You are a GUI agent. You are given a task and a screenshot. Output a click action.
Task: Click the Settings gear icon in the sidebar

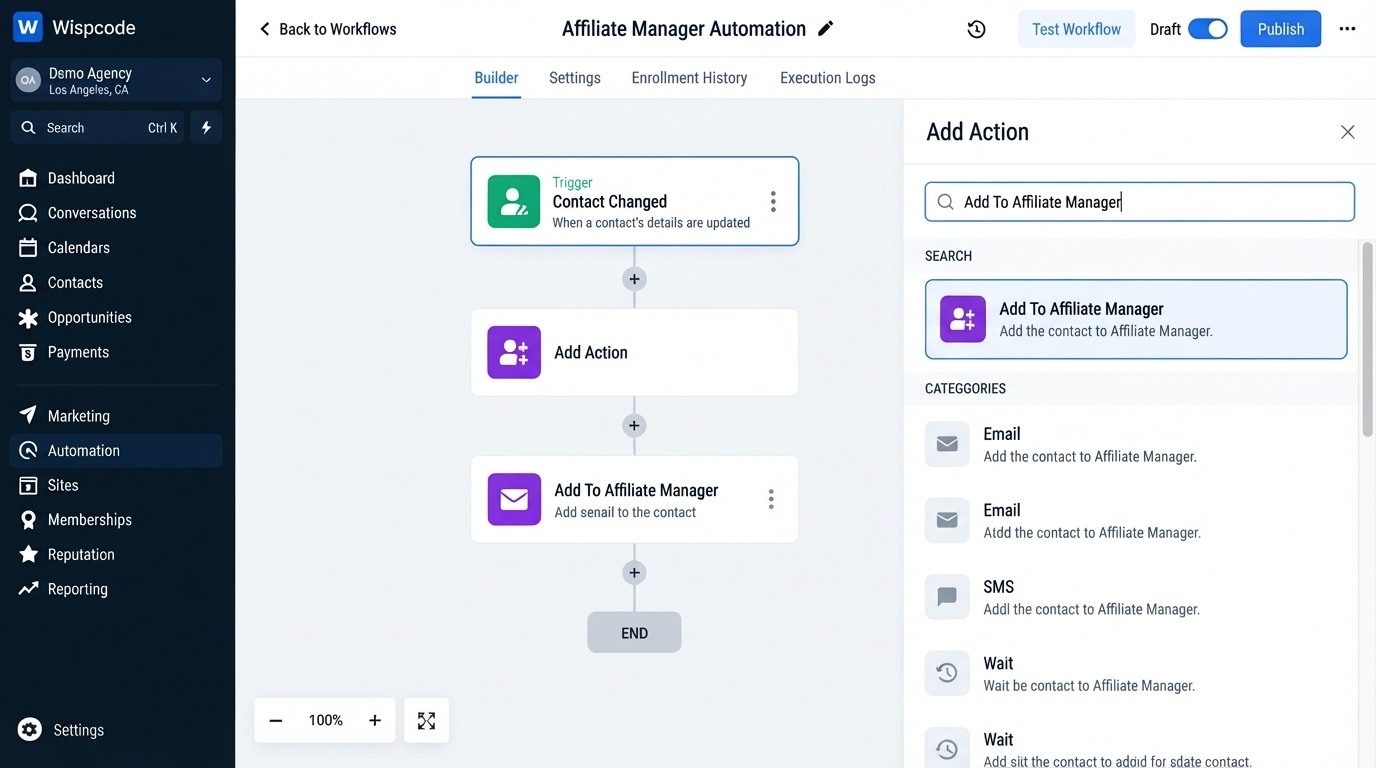click(x=30, y=730)
